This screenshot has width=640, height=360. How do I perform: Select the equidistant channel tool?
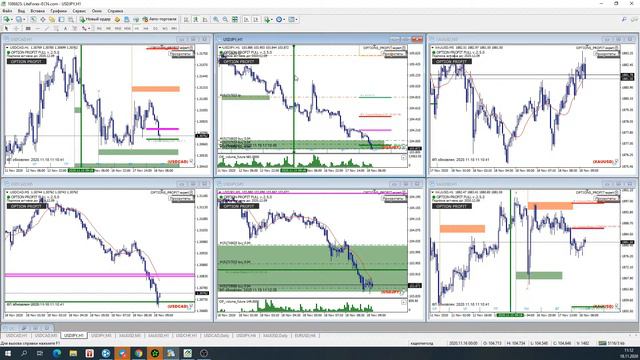click(56, 29)
